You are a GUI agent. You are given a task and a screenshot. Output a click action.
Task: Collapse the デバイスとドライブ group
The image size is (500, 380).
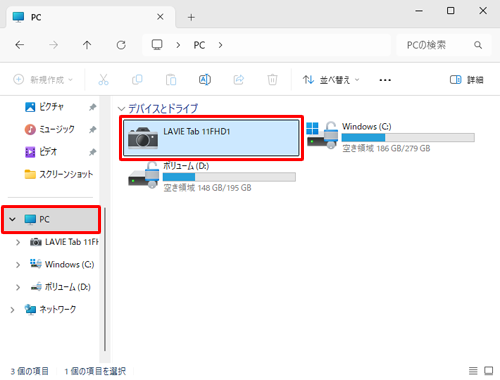pyautogui.click(x=121, y=109)
